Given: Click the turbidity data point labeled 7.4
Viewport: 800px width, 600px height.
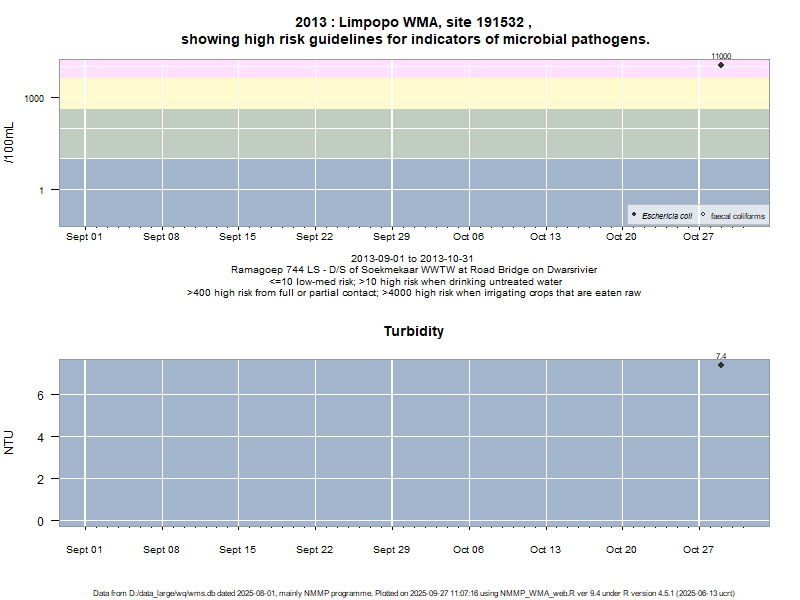Looking at the screenshot, I should [x=721, y=364].
